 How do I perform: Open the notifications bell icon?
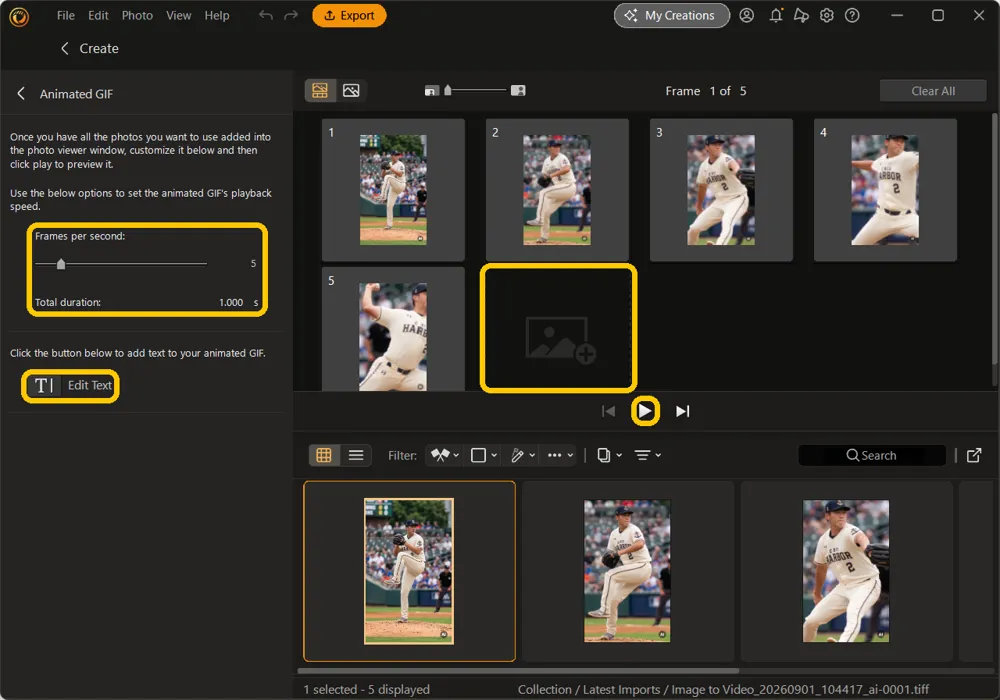coord(776,15)
